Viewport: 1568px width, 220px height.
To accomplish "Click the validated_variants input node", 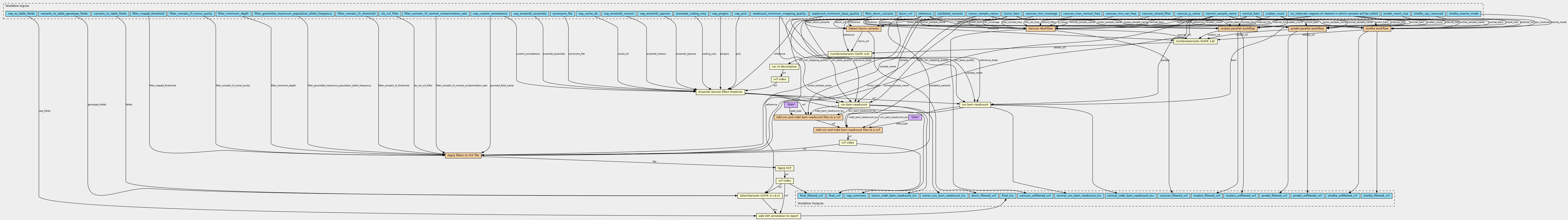I will tap(950, 13).
